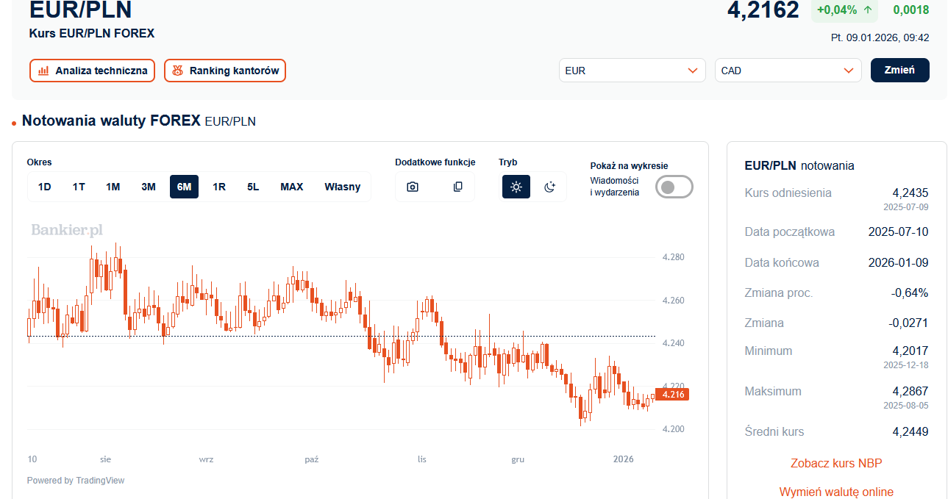Click the Notowania waluty FOREX heading
Image resolution: width=948 pixels, height=499 pixels.
point(111,120)
